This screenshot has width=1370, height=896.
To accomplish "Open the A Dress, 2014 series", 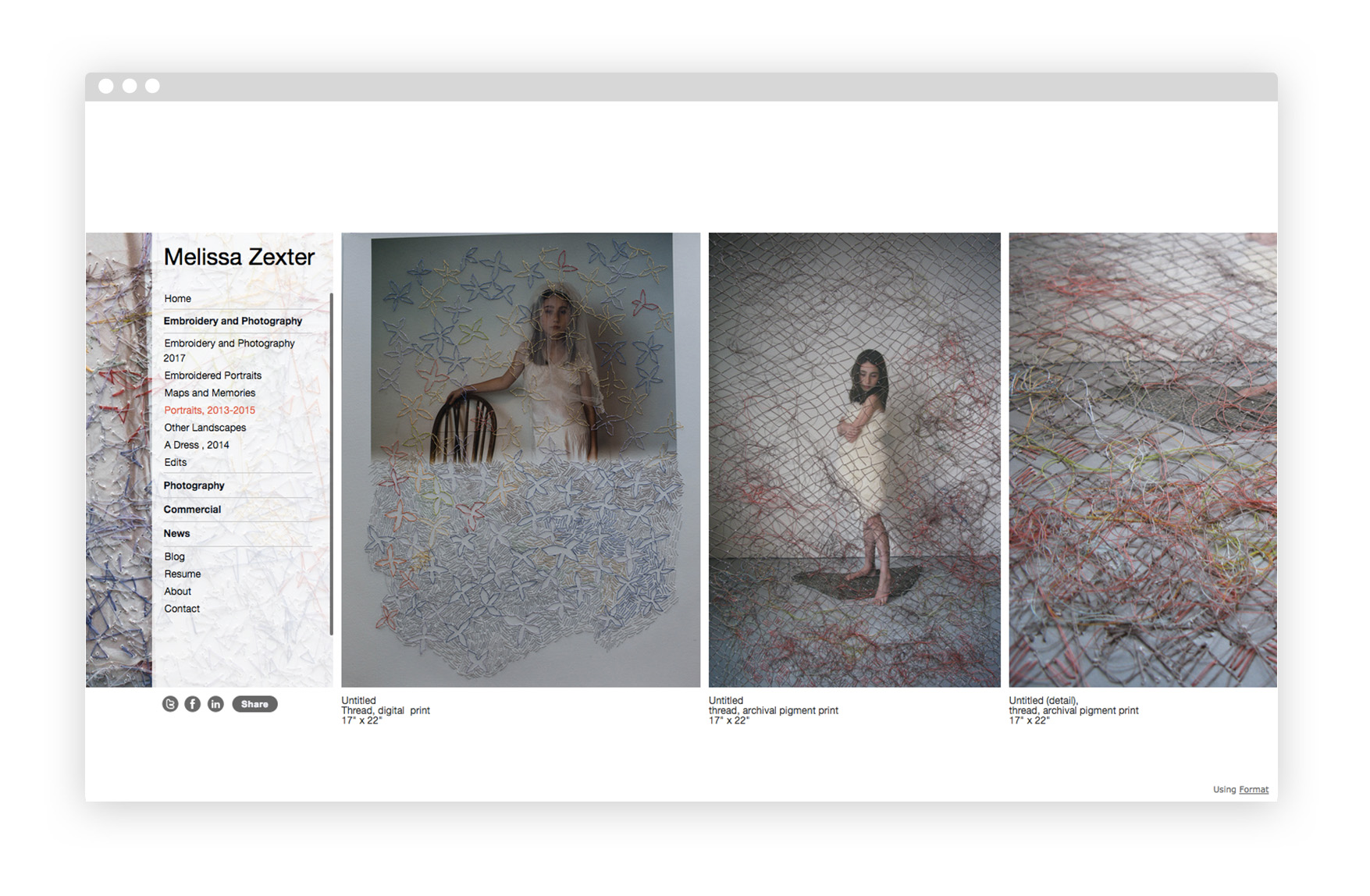I will point(196,444).
